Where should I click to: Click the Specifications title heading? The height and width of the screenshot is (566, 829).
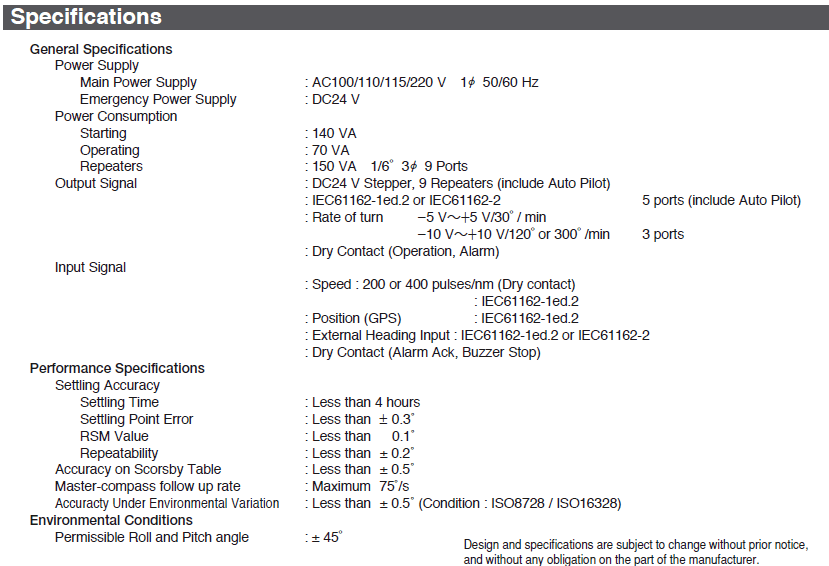tap(86, 18)
